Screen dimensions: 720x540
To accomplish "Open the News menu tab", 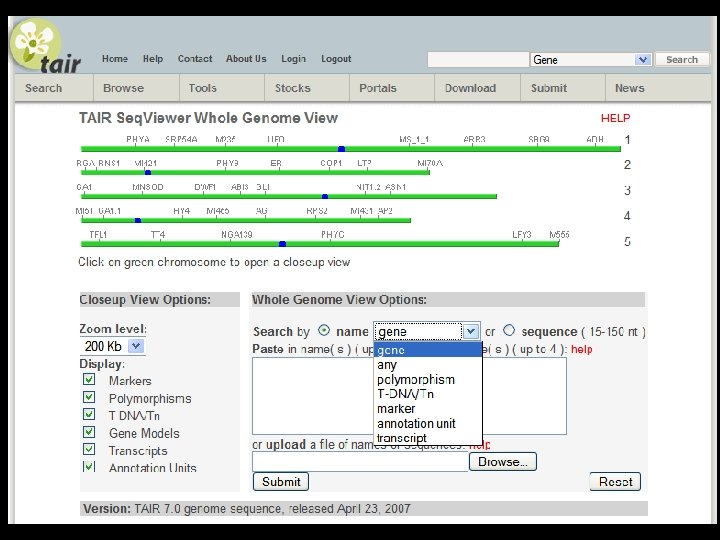I will [x=630, y=88].
